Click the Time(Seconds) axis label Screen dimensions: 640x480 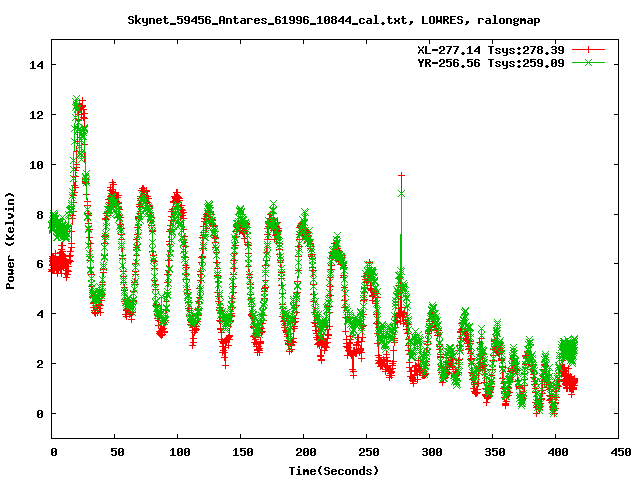334,471
